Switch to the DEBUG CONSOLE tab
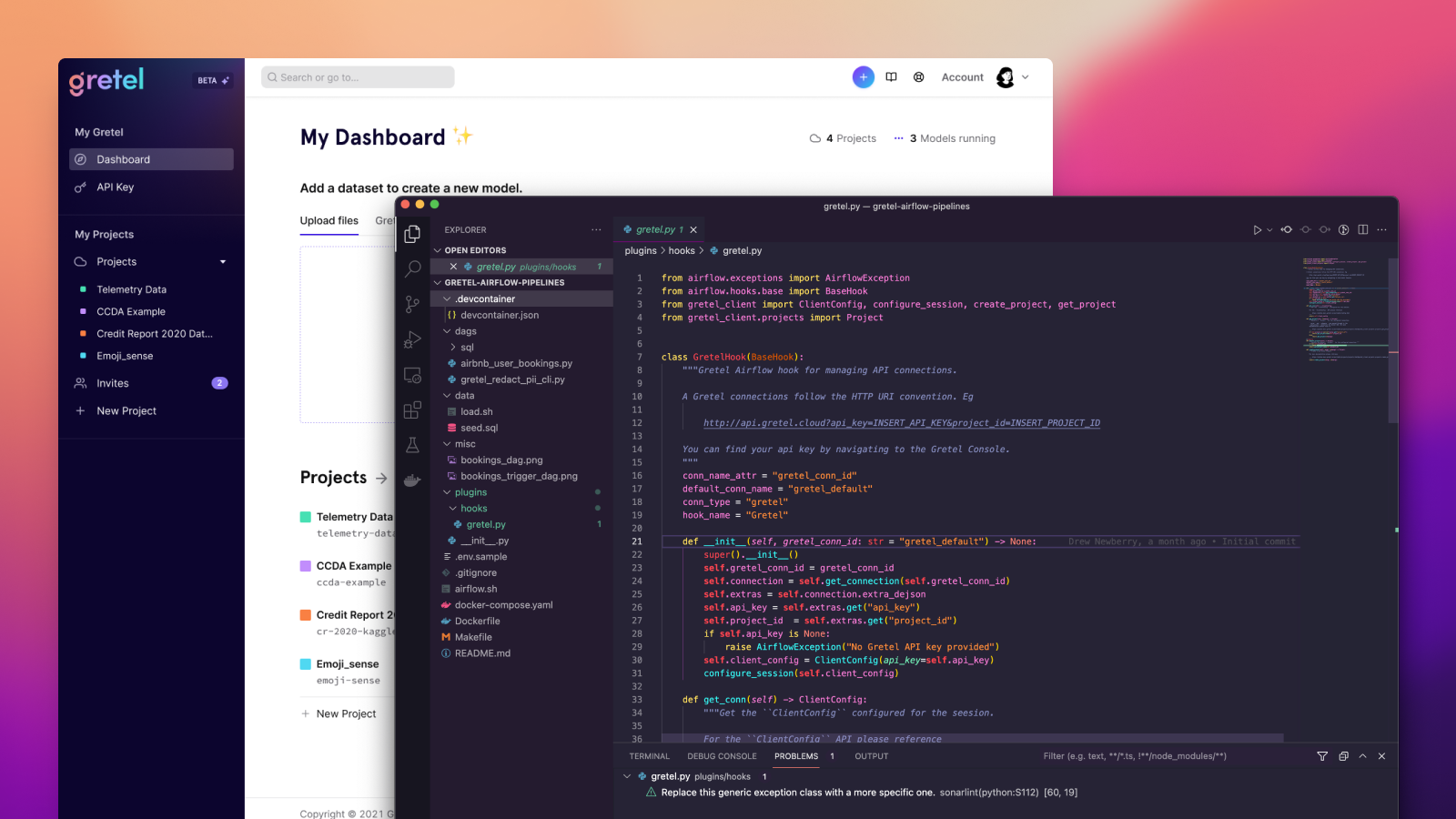The height and width of the screenshot is (819, 1456). [x=722, y=756]
